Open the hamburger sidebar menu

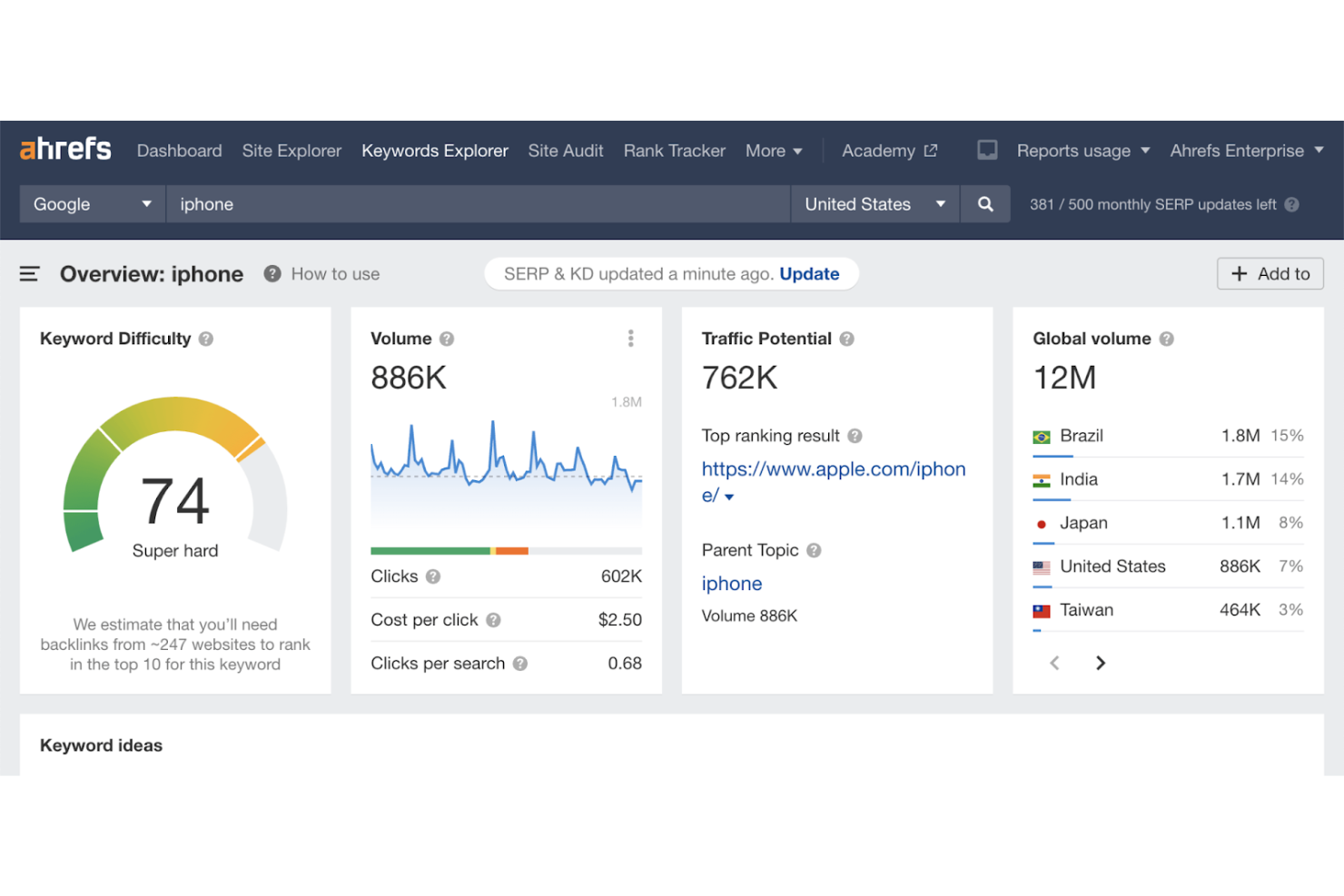[x=29, y=273]
